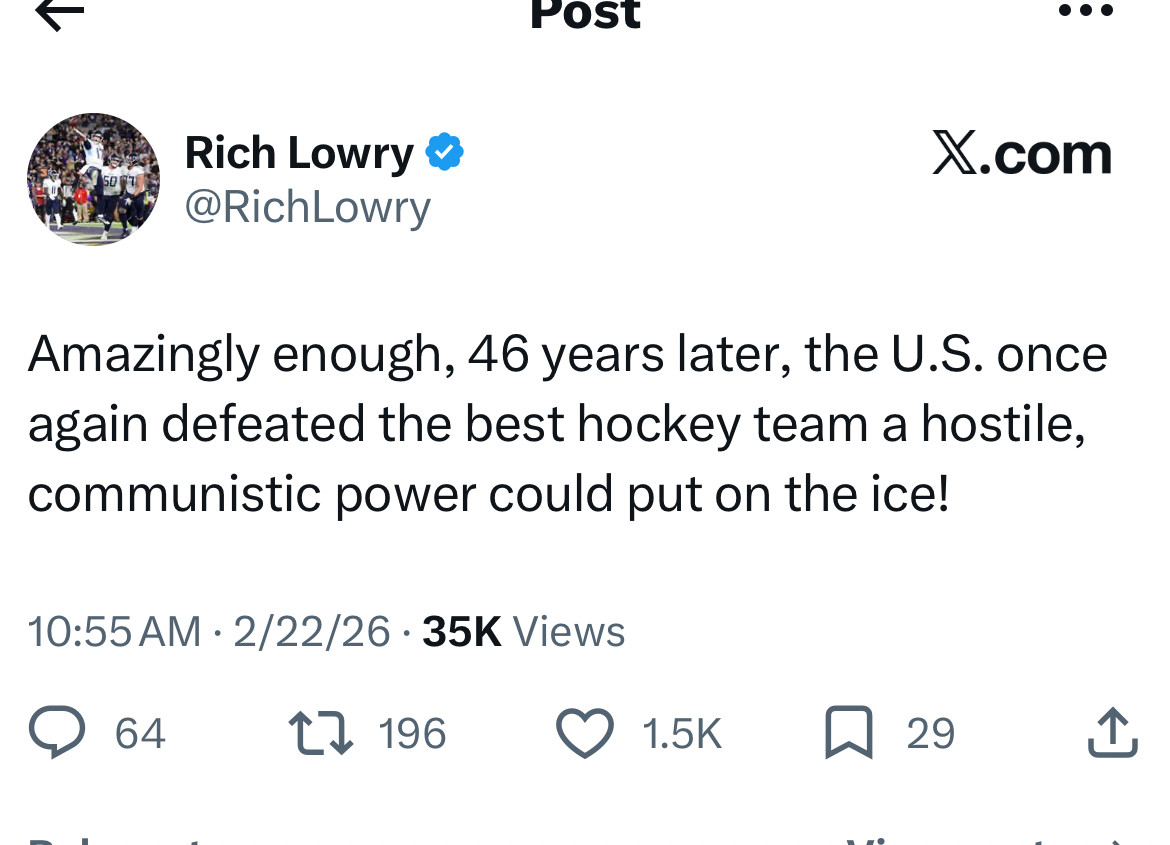Go back using the left arrow
Viewport: 1170px width, 845px height.
point(59,14)
